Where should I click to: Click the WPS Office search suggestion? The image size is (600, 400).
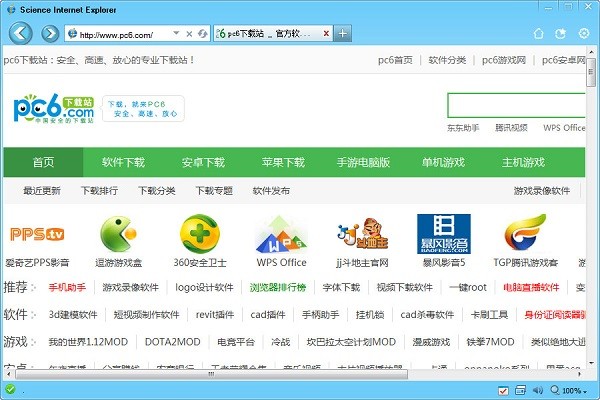point(564,128)
